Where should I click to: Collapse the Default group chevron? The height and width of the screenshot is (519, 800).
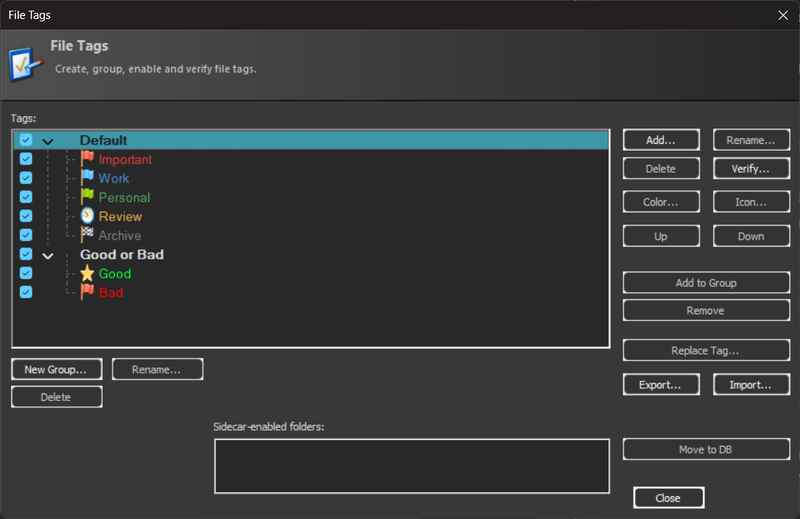[48, 141]
